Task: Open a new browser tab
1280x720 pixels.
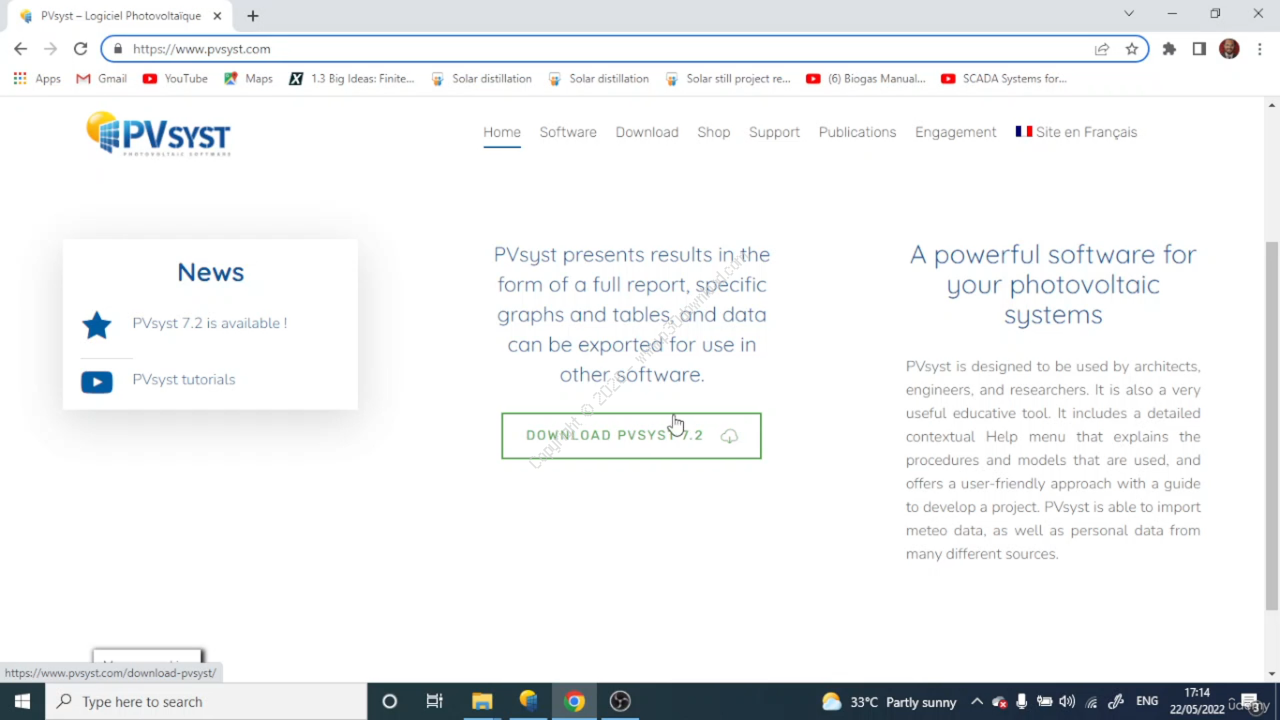Action: (253, 16)
